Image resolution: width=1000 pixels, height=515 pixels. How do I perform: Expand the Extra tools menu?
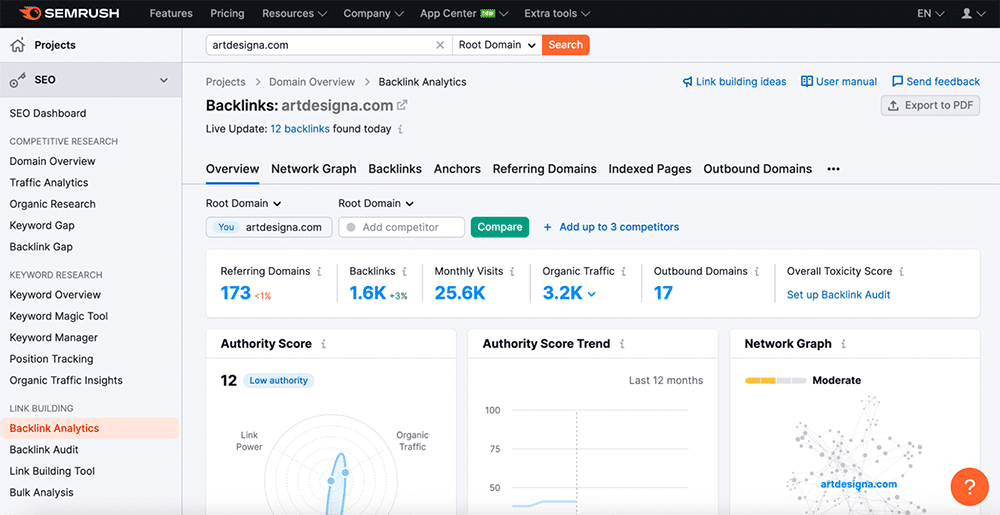[x=557, y=13]
